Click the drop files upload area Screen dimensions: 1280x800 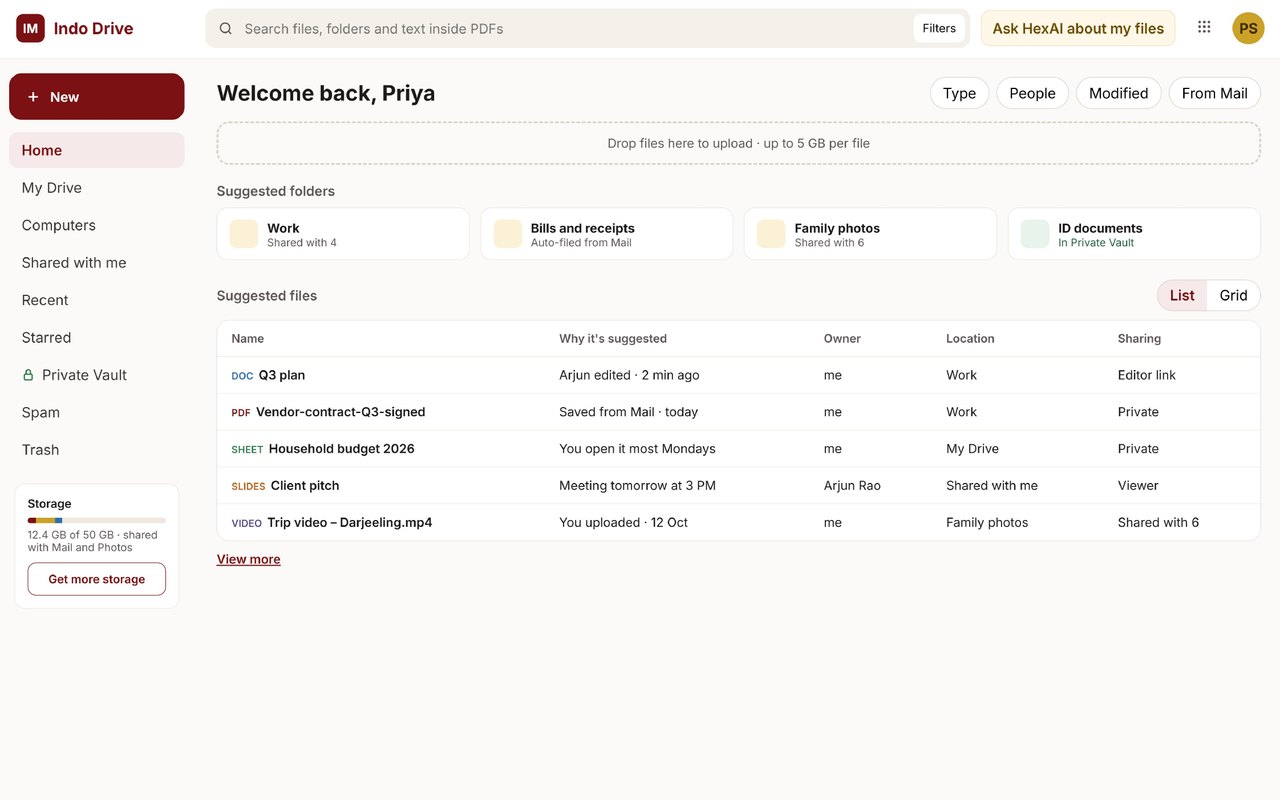coord(739,143)
